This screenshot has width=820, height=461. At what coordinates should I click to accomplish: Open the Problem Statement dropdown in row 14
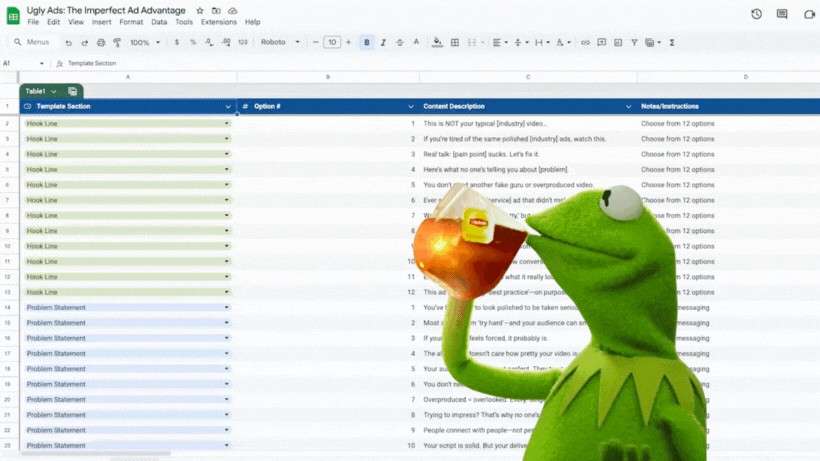[x=226, y=308]
